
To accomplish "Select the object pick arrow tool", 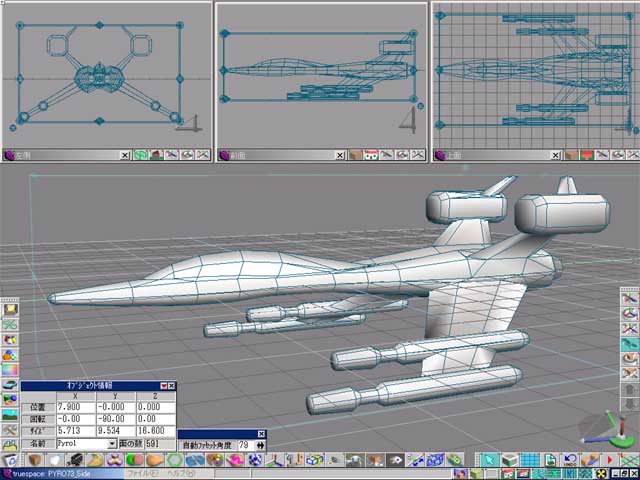I will click(489, 459).
